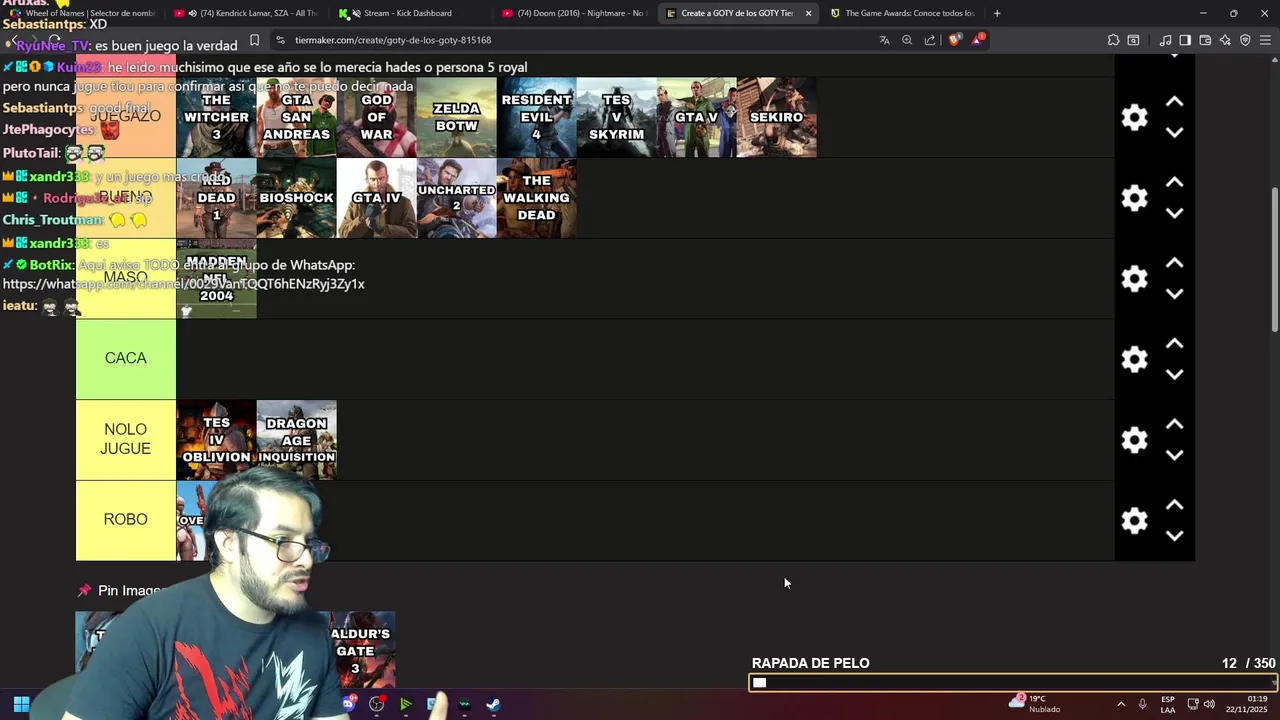Move the CACA row down
This screenshot has width=1280, height=720.
1175,374
